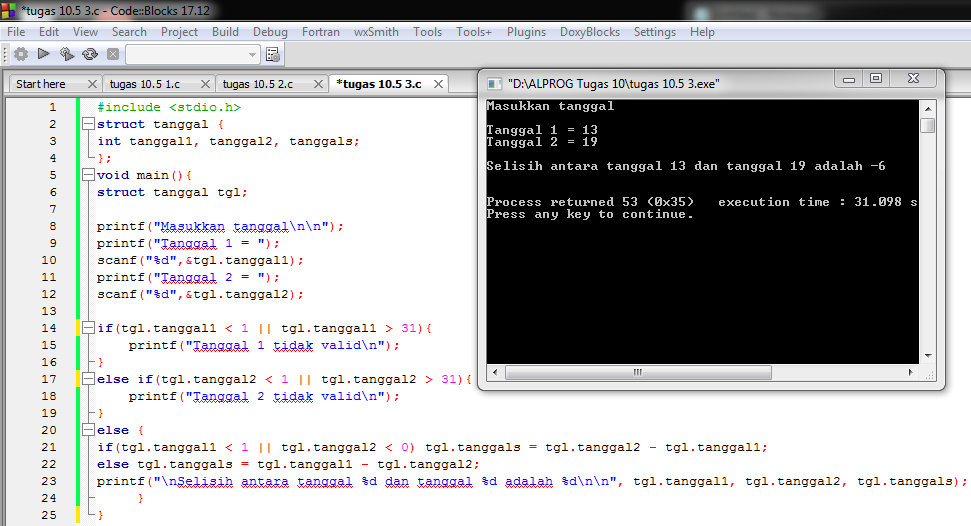Viewport: 971px width, 526px height.
Task: Click the show target dialog icon
Action: tap(272, 55)
